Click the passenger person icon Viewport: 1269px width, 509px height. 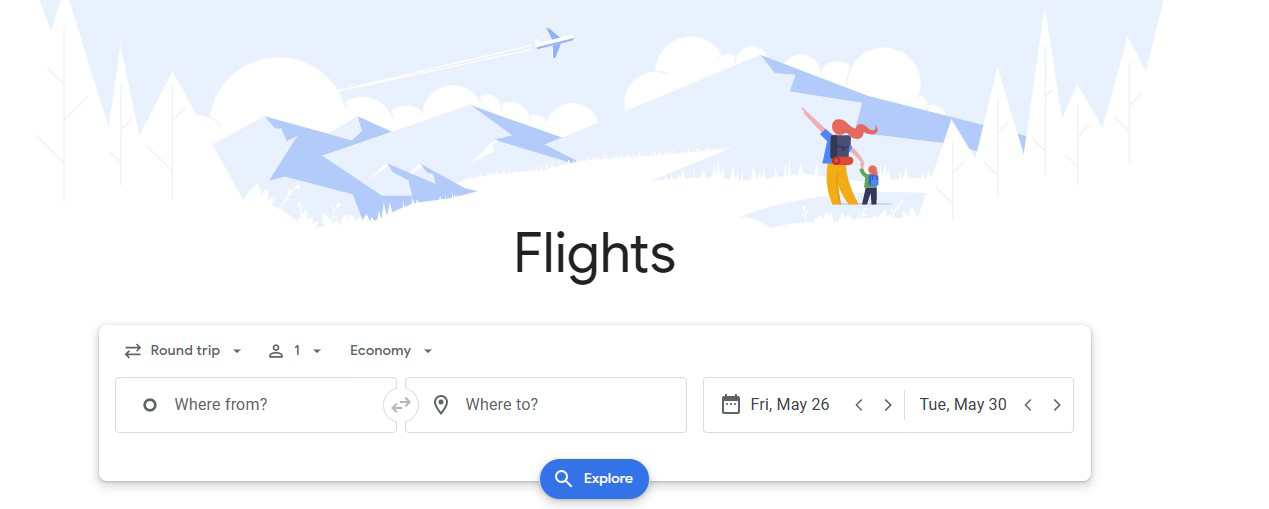point(276,351)
